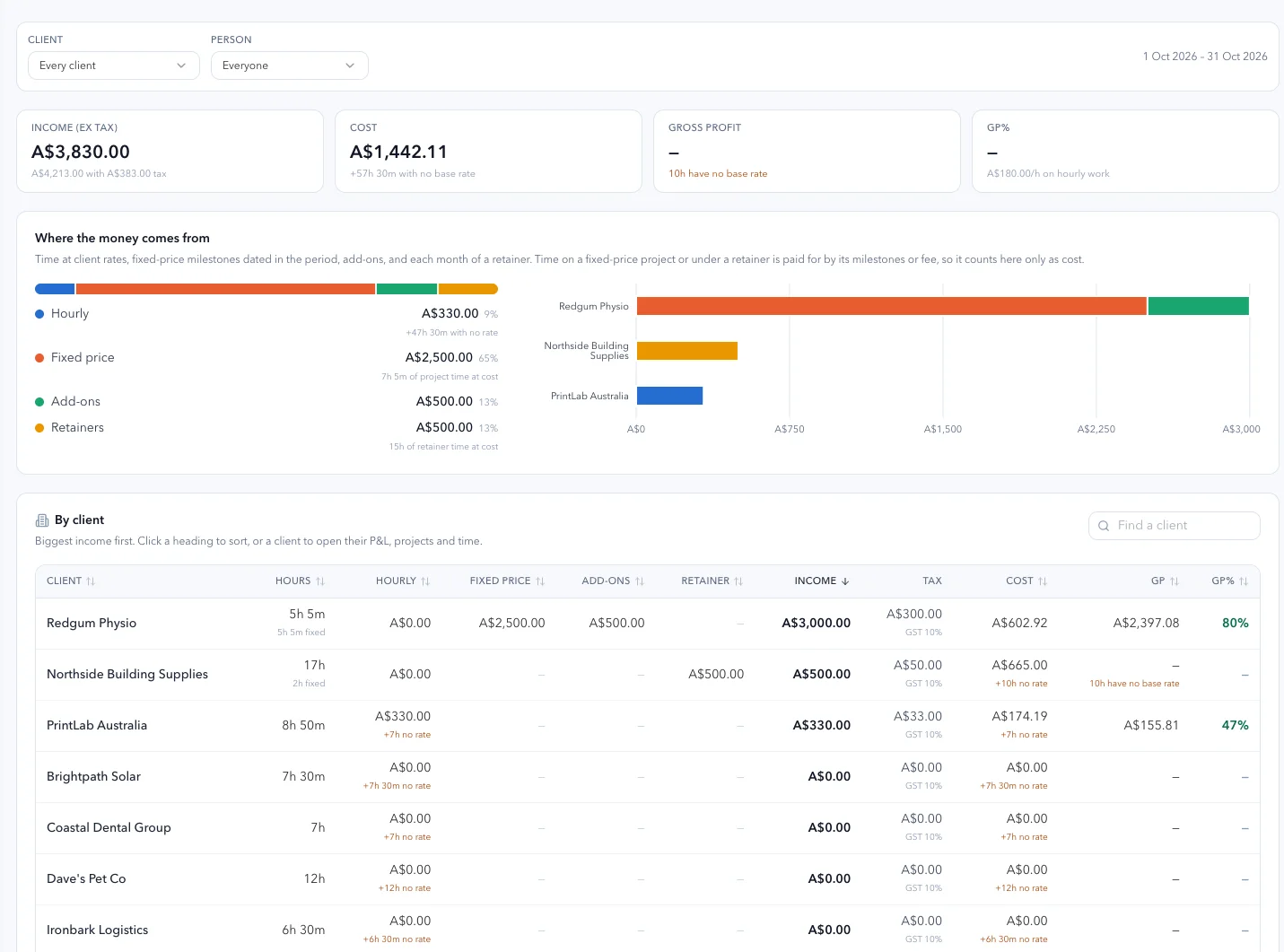Viewport: 1284px width, 952px height.
Task: Expand the Everyone person dropdown
Action: point(289,66)
